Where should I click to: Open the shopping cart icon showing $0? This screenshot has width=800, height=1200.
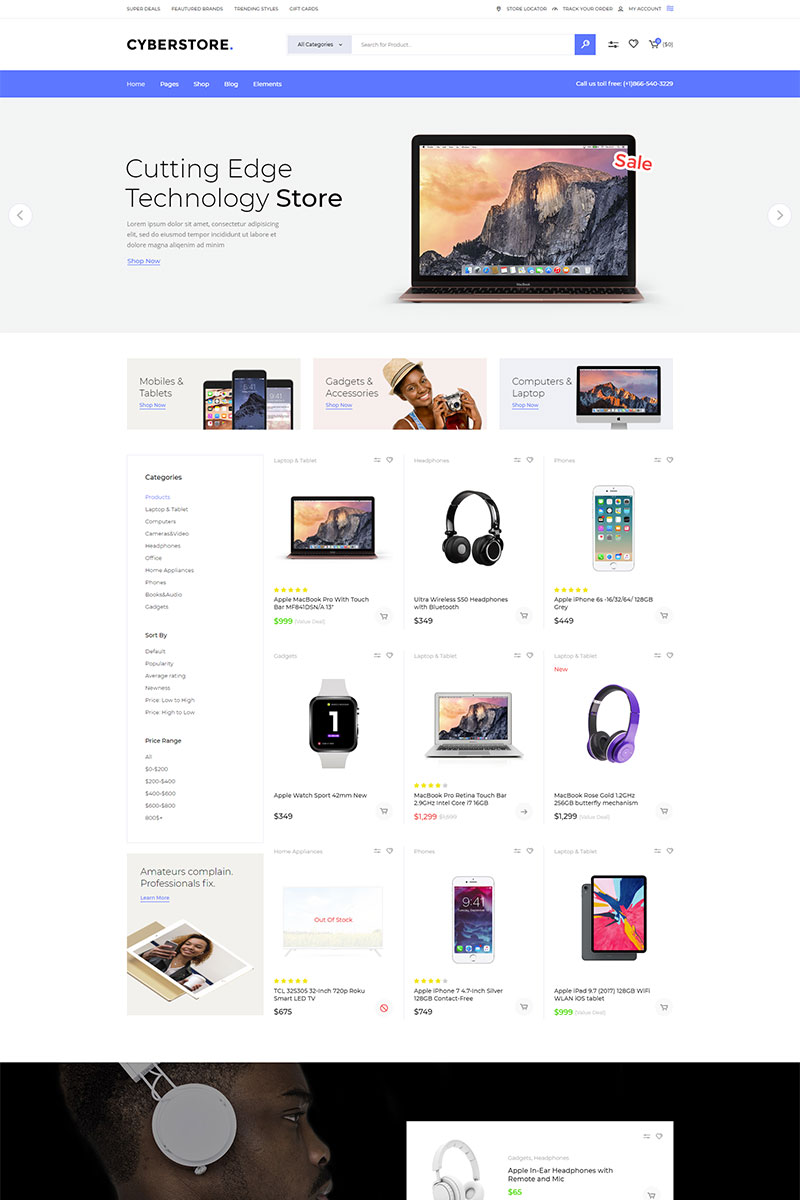(x=655, y=44)
